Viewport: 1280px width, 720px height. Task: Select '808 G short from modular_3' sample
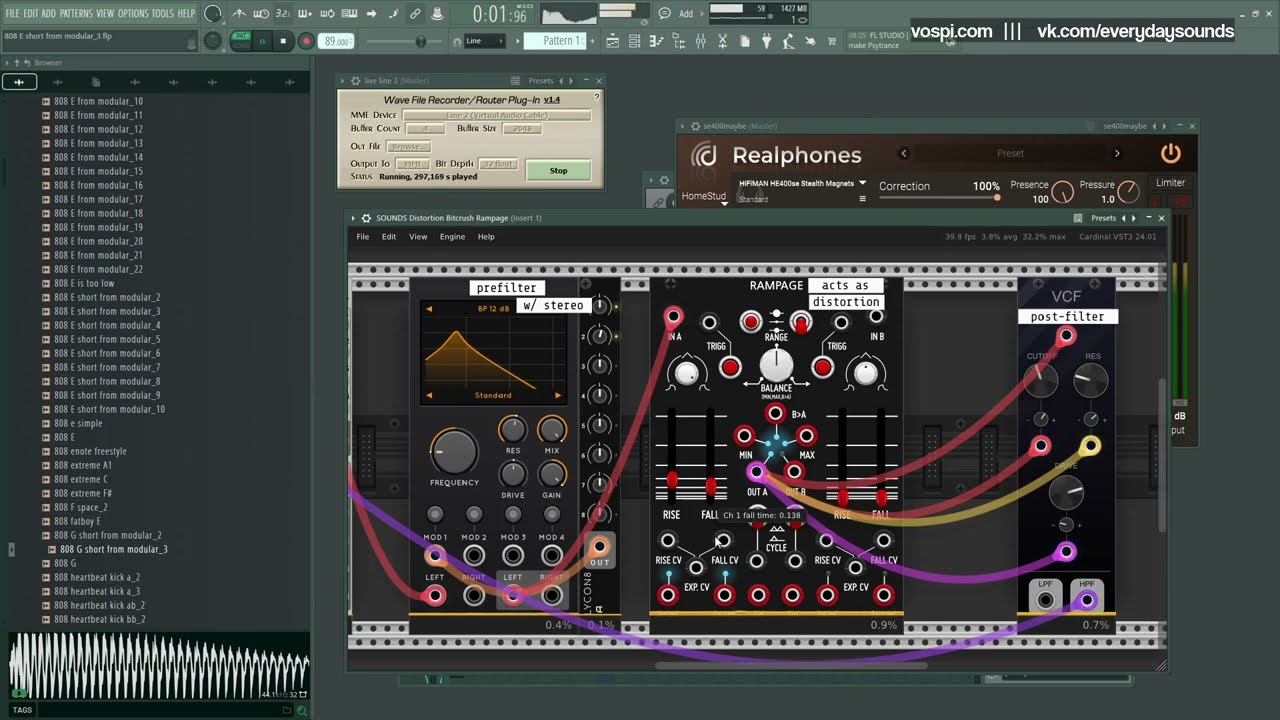(x=113, y=549)
